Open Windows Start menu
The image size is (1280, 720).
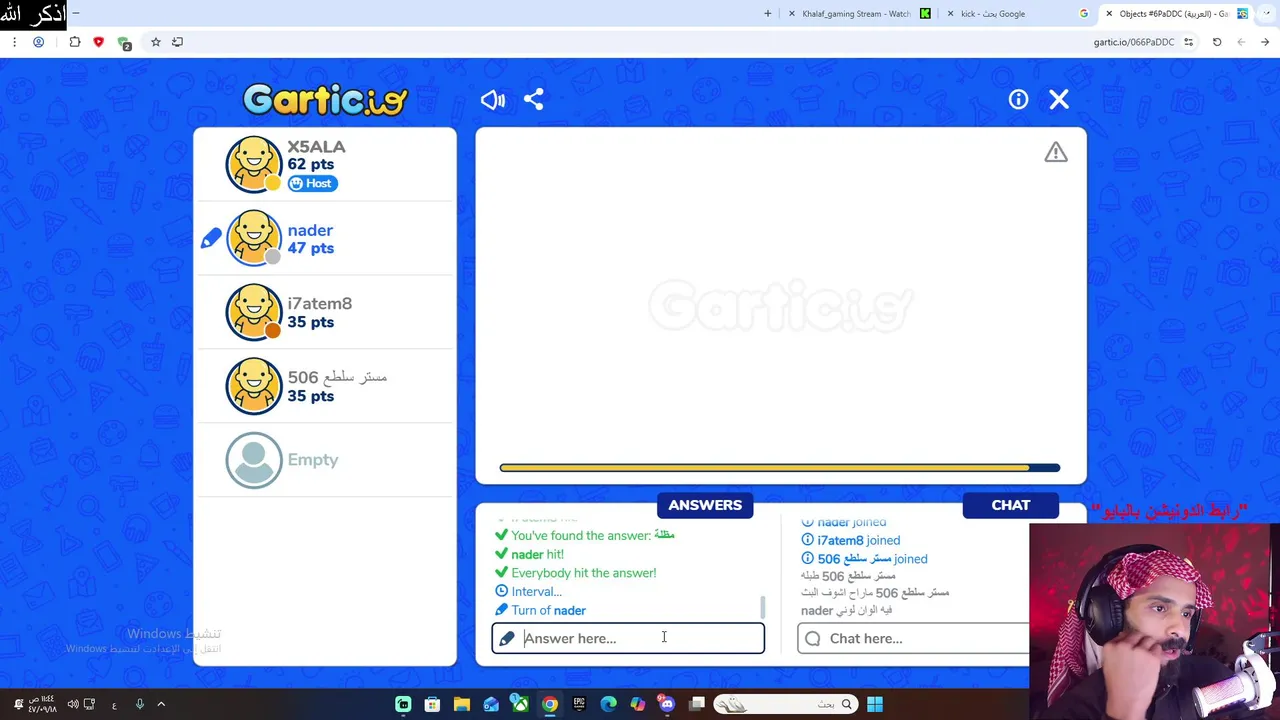point(875,704)
